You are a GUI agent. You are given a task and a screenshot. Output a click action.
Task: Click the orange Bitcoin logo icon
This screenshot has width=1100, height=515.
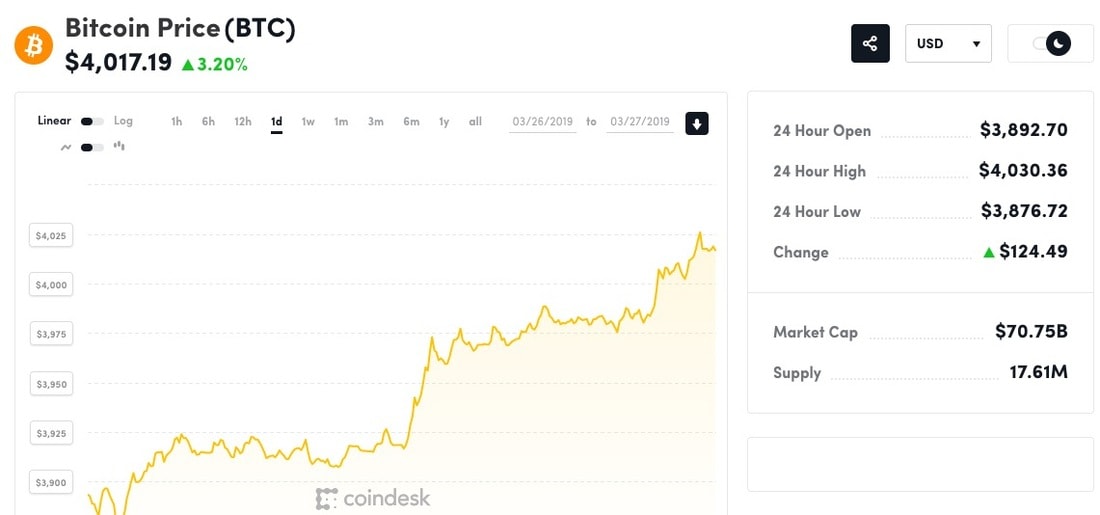pos(34,45)
